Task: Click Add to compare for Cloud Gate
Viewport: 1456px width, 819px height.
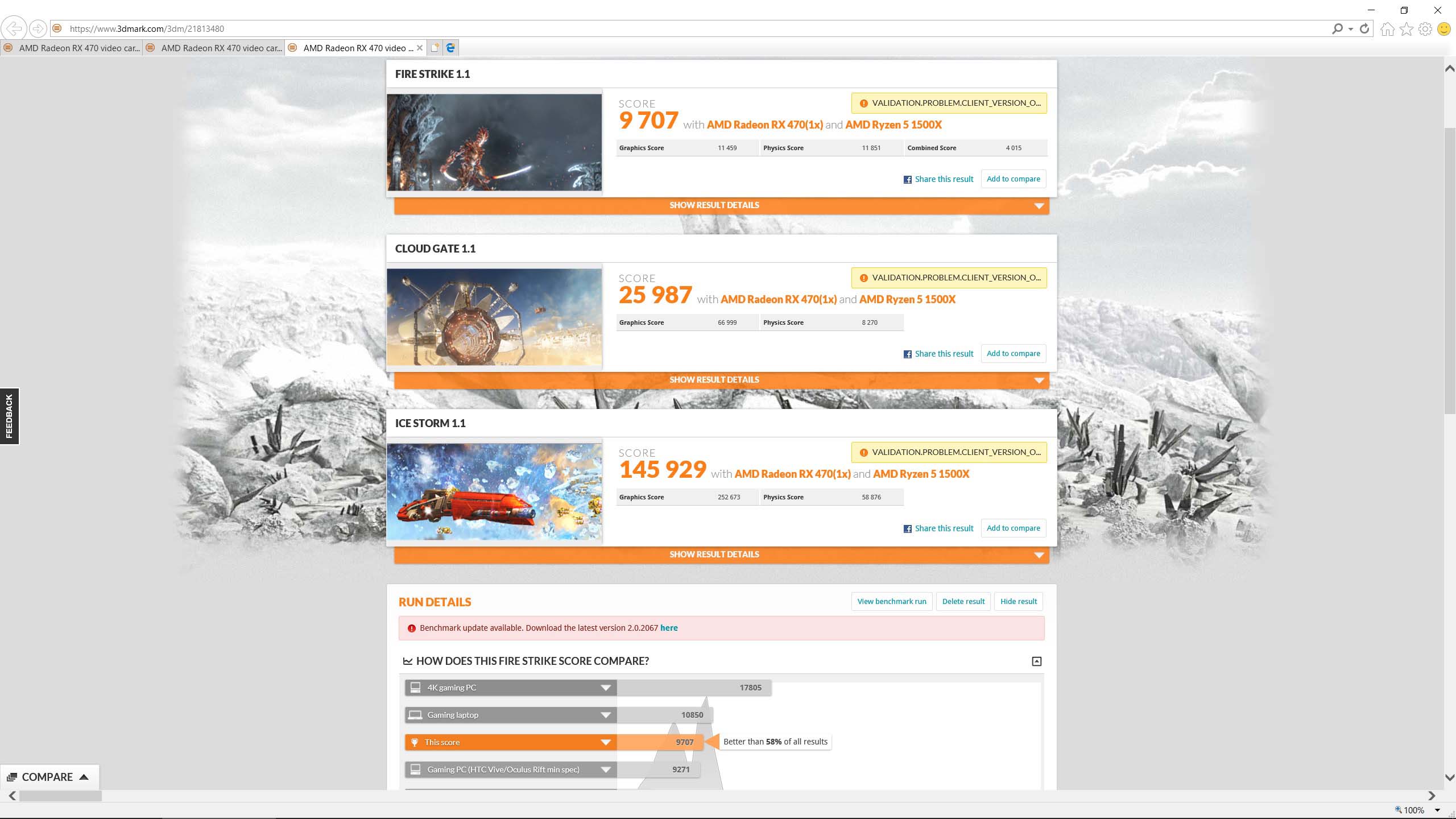Action: pos(1013,354)
